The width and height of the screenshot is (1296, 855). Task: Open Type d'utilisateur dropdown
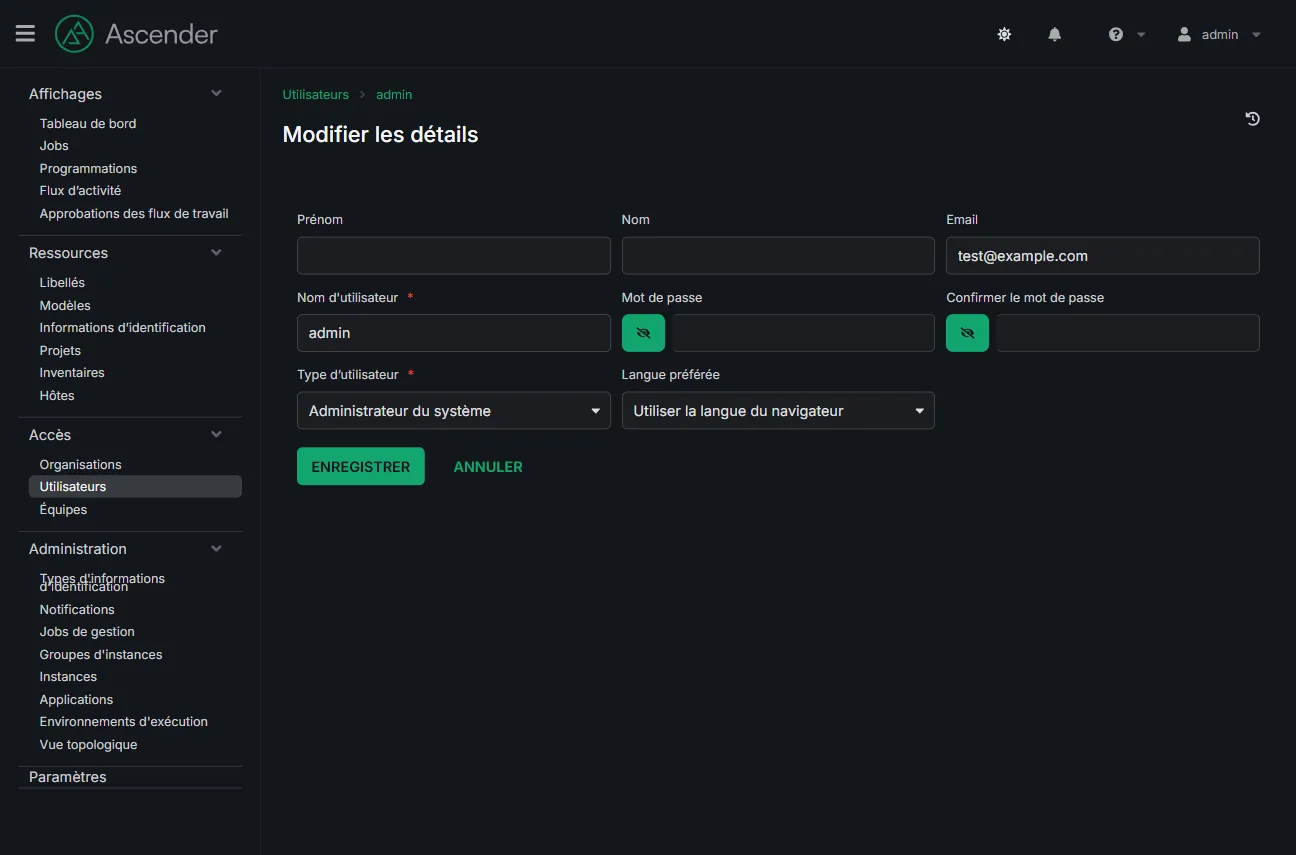[453, 411]
